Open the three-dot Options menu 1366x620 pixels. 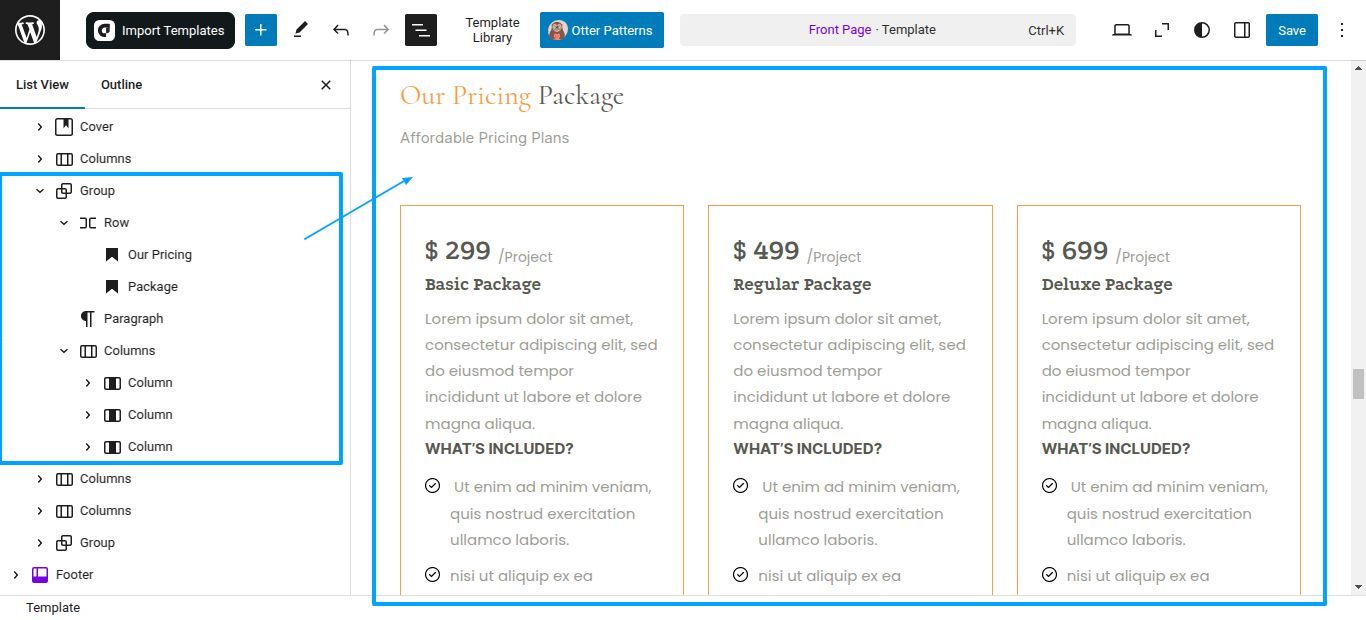(1342, 30)
